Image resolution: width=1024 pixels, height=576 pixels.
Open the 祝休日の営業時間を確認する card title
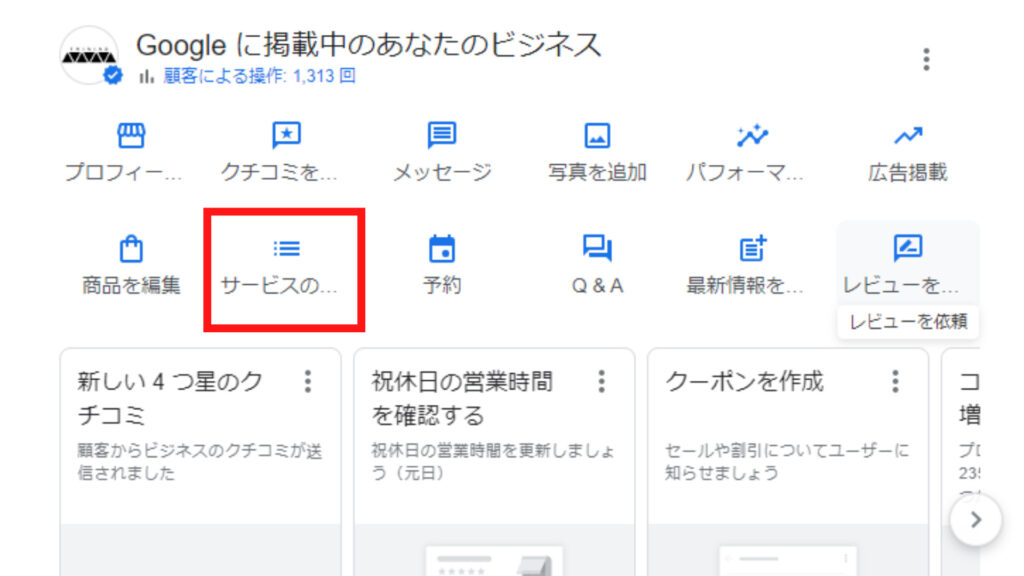pos(462,398)
